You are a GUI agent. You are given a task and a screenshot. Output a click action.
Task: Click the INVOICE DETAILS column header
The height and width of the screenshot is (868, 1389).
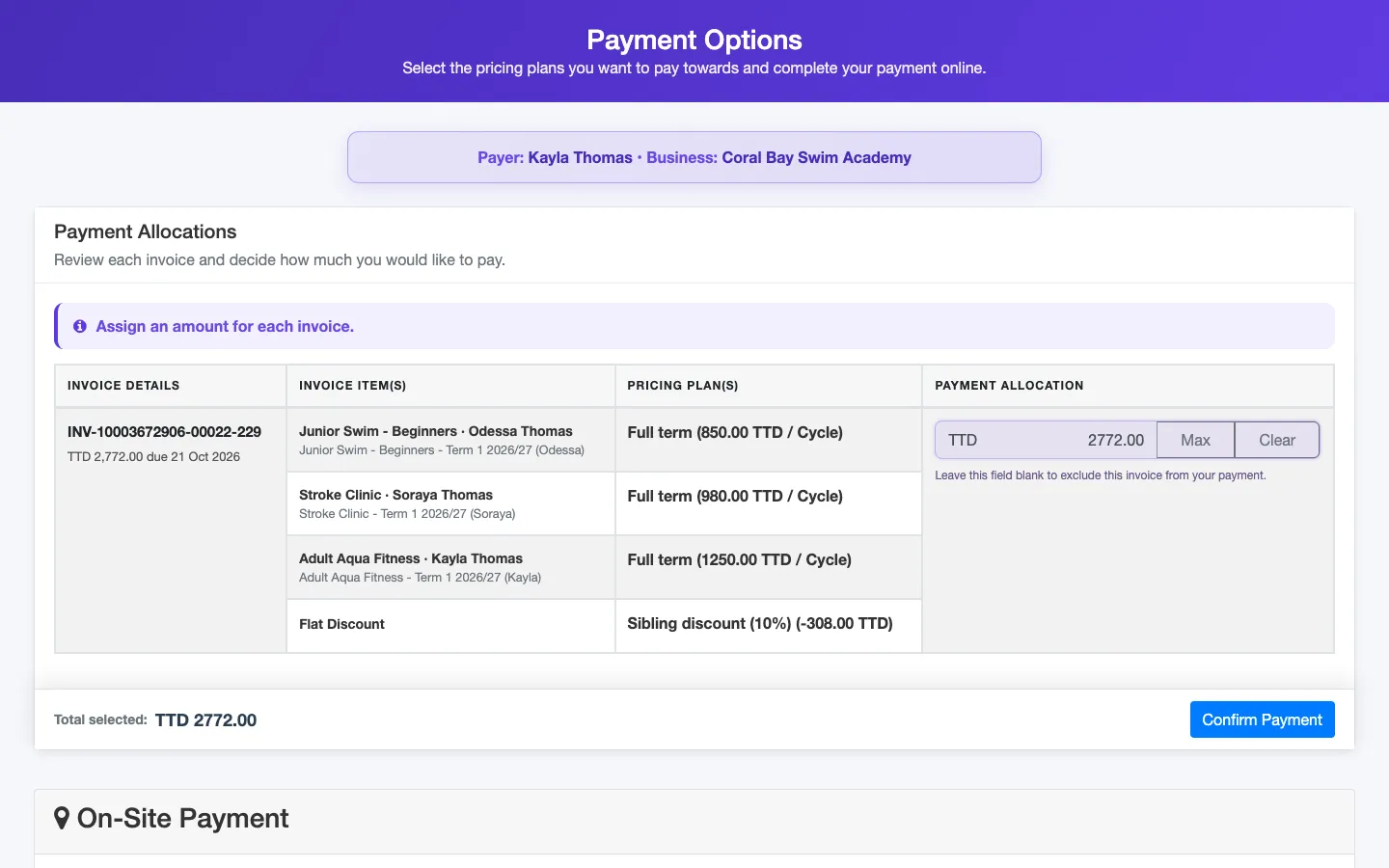pos(123,386)
